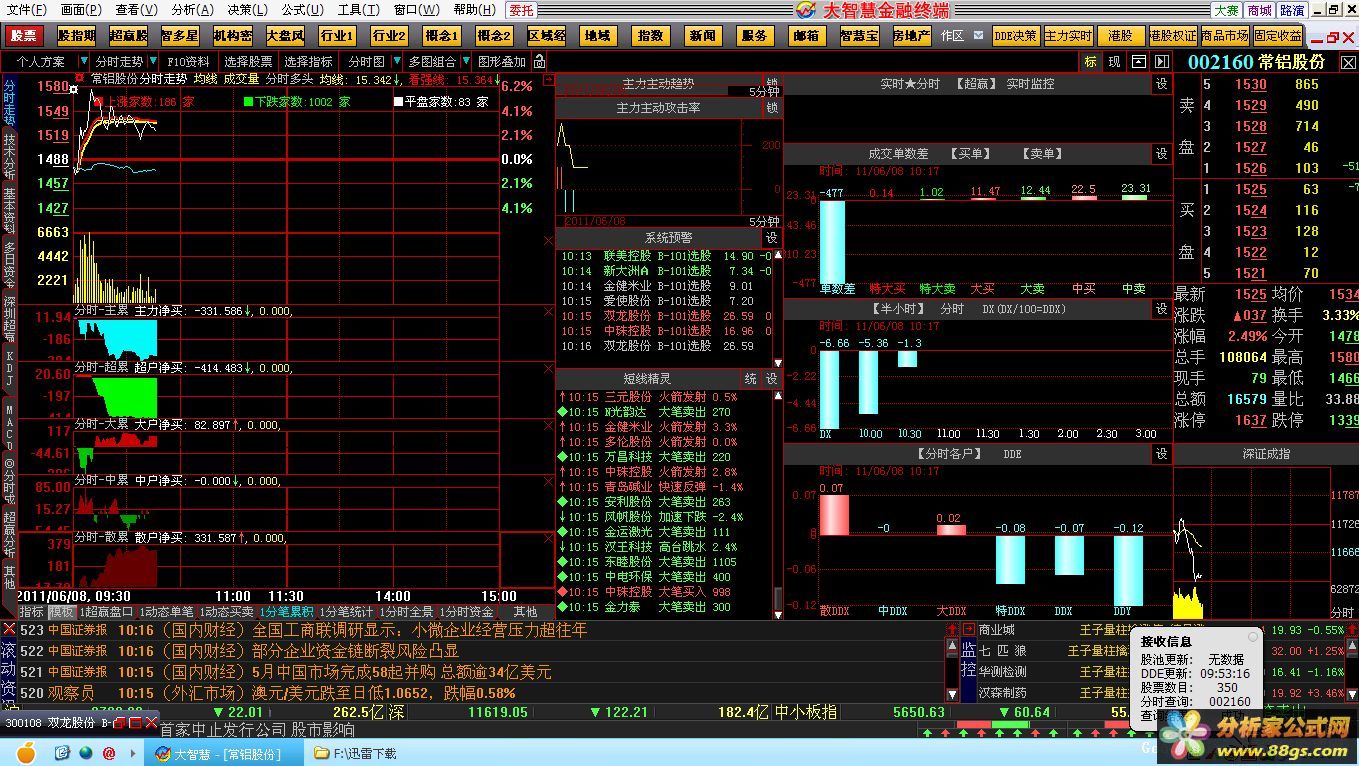Open the 商城 link at the top right
1359x766 pixels.
(x=1259, y=10)
